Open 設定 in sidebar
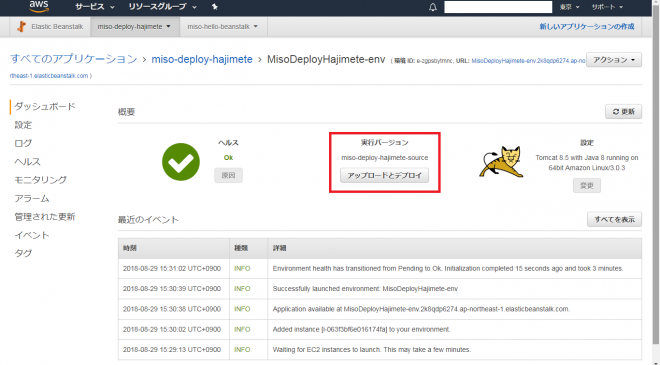This screenshot has height=365, width=660. coord(23,125)
